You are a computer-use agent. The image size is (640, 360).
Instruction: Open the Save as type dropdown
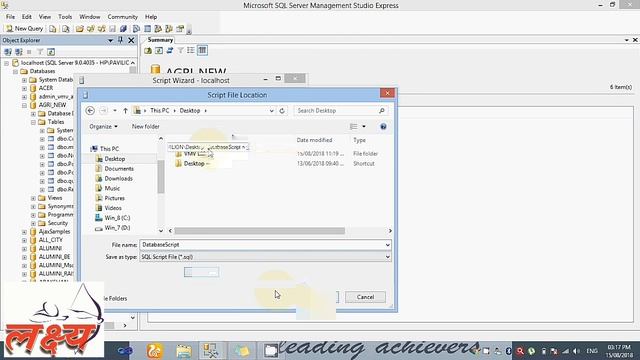387,257
